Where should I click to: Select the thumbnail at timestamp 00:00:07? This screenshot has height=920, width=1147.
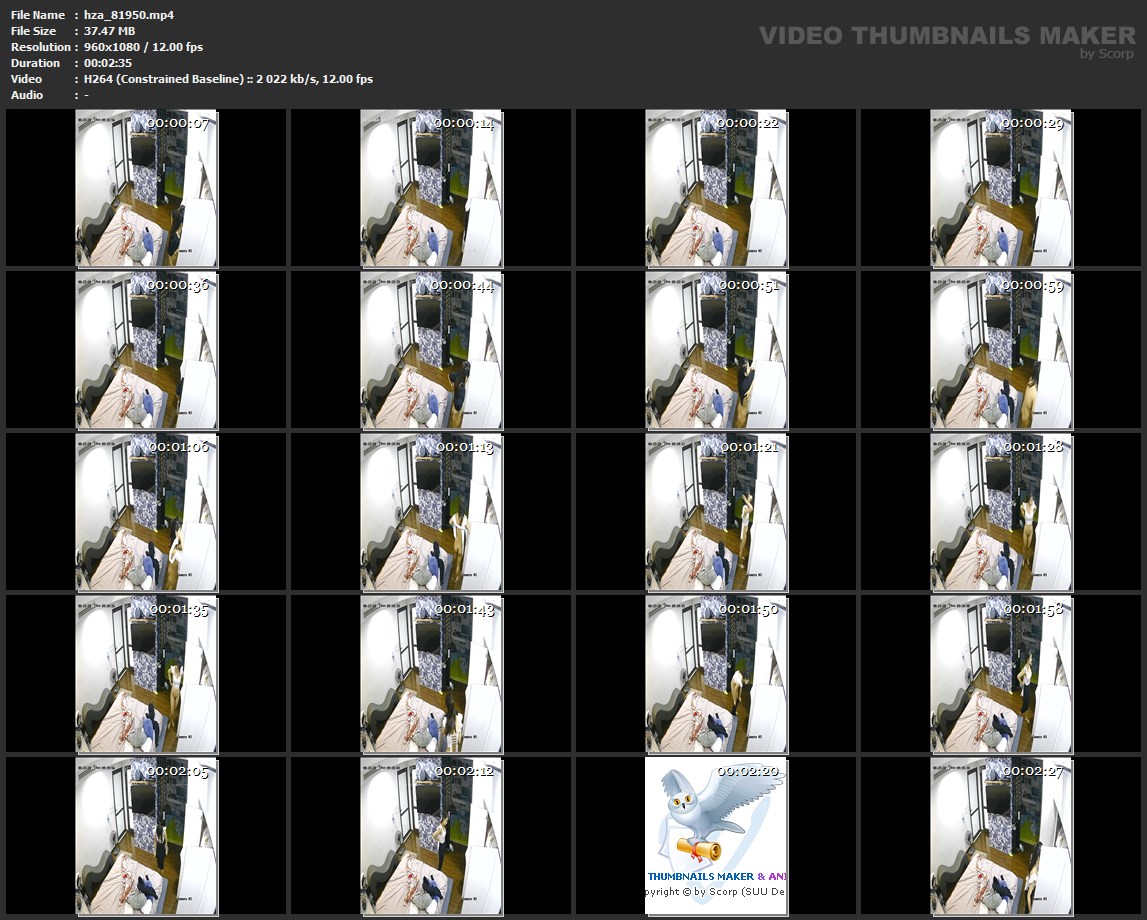147,188
